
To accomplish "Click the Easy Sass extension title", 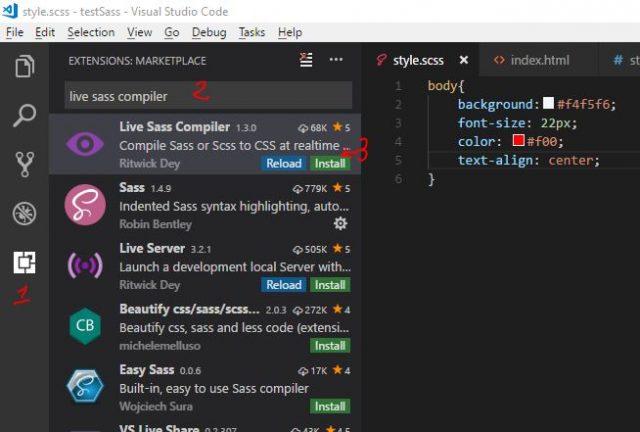I will point(147,370).
